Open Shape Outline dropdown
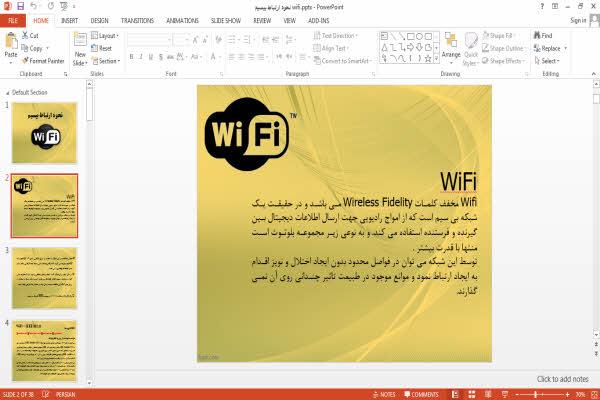This screenshot has height=400, width=600. (504, 48)
